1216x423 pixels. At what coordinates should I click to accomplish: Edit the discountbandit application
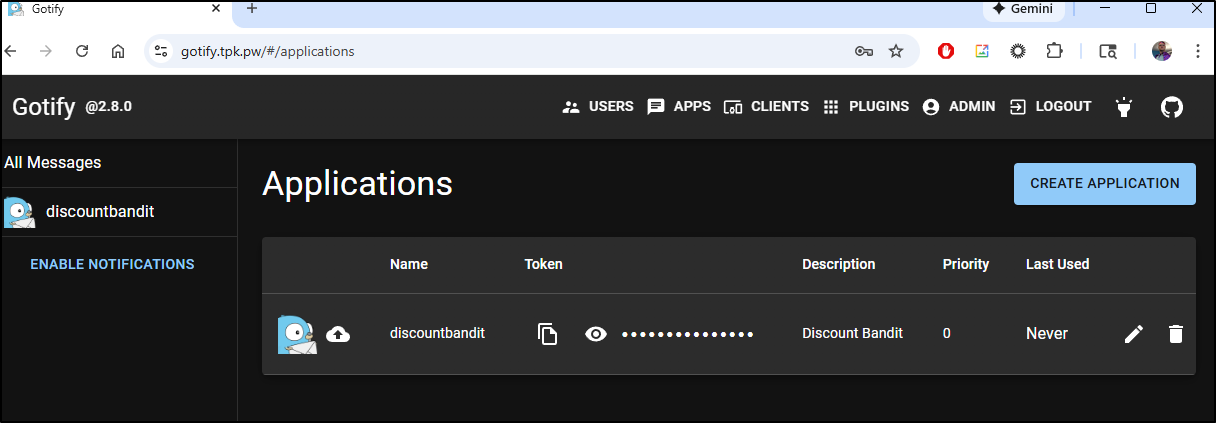click(1133, 334)
